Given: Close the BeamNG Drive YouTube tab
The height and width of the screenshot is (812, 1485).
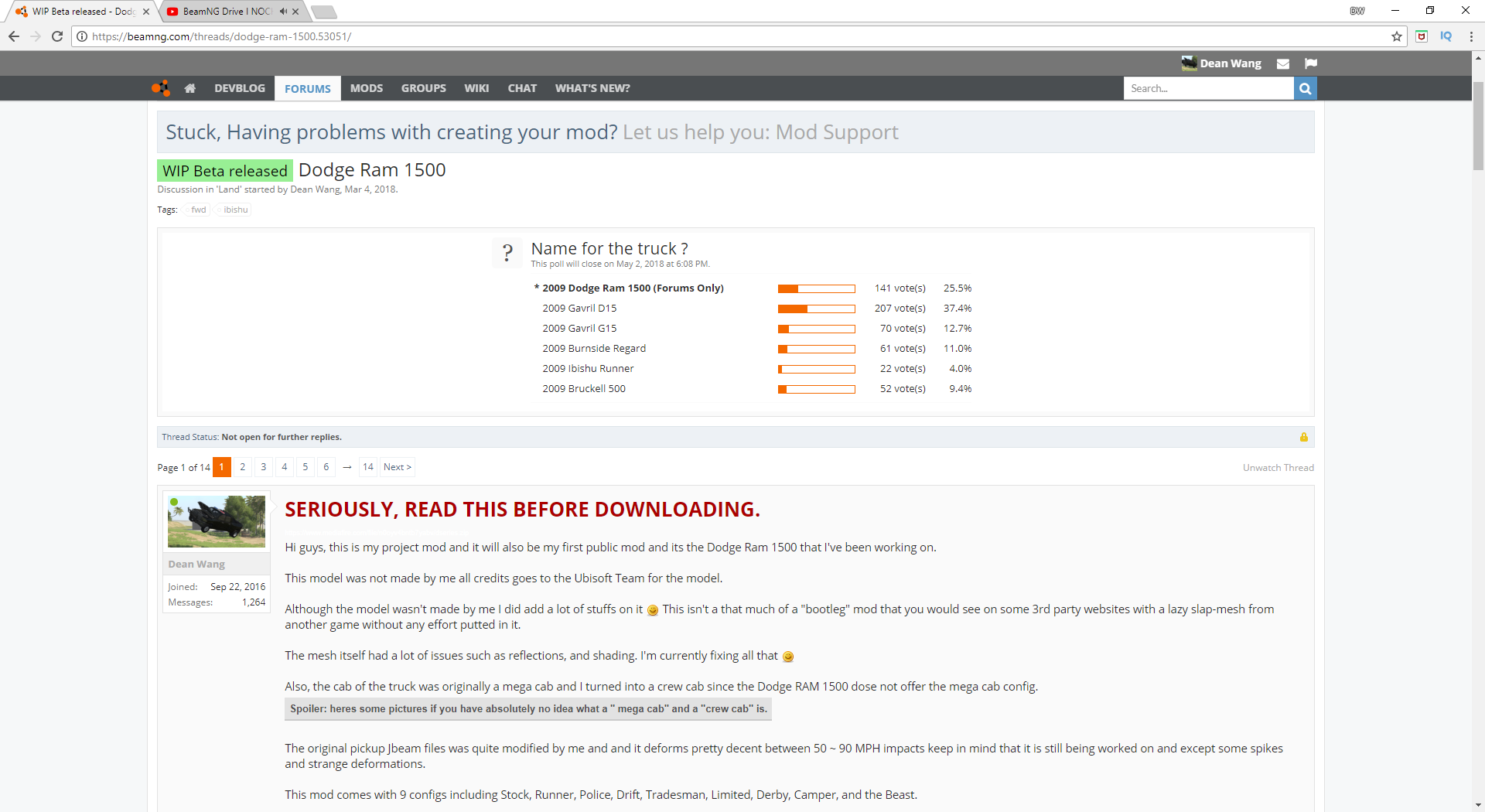Looking at the screenshot, I should 295,12.
